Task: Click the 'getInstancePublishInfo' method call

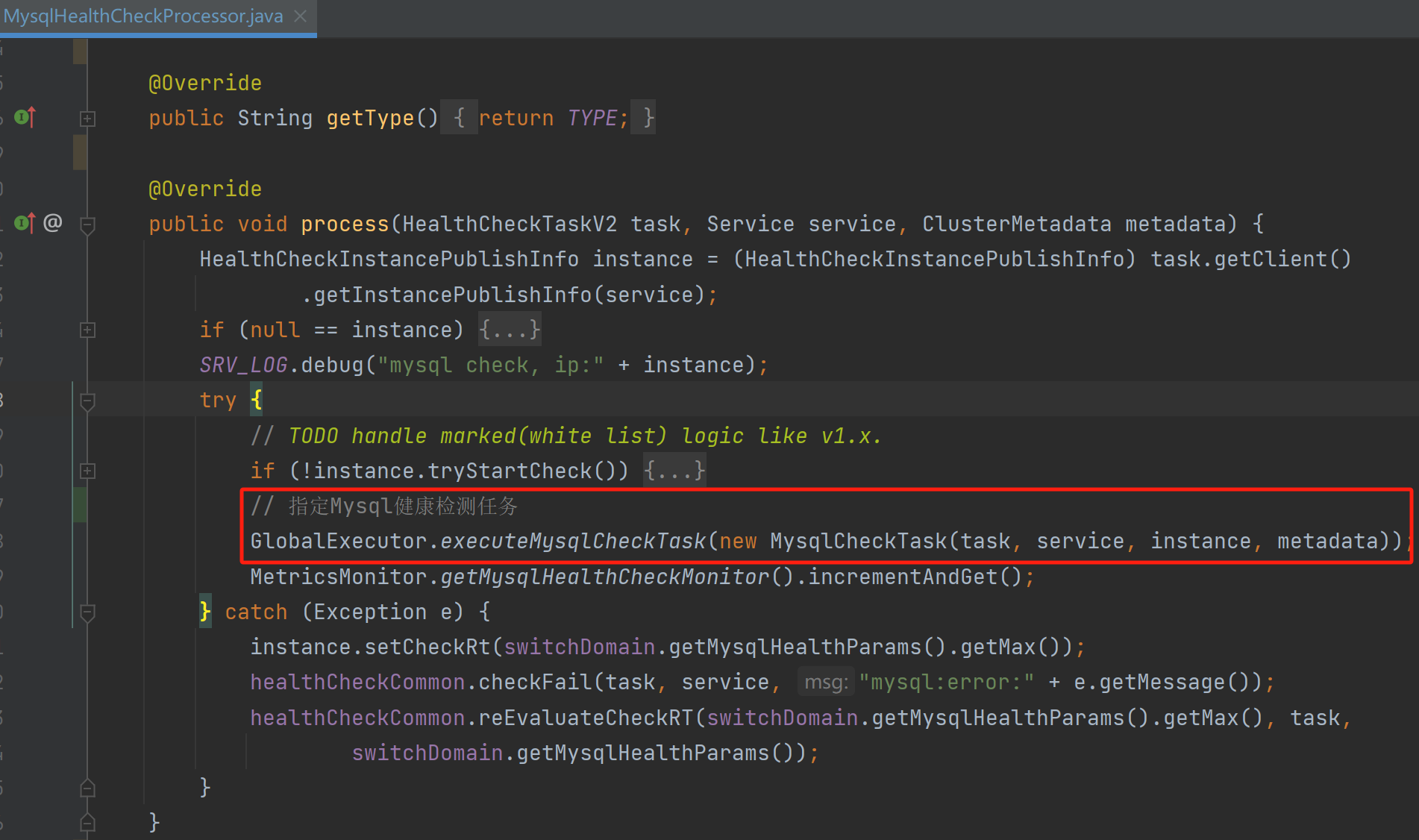Action: (453, 295)
